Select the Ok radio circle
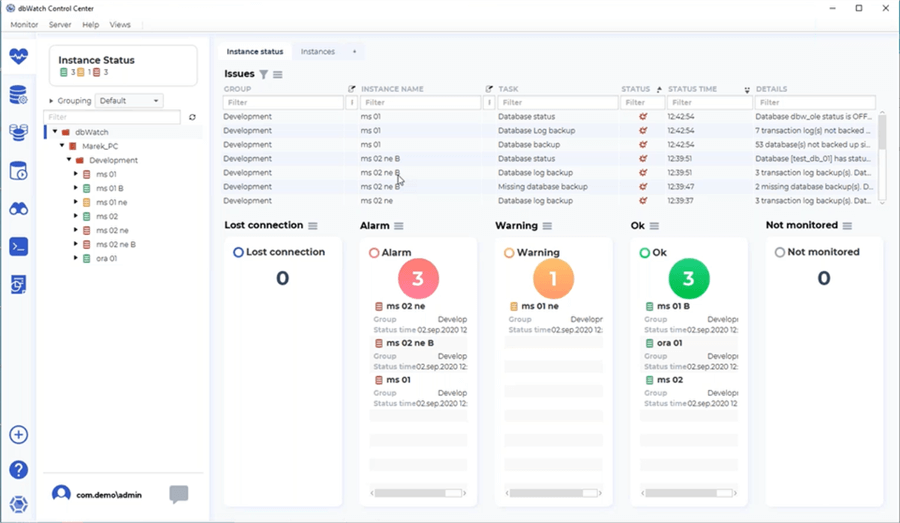 [645, 253]
